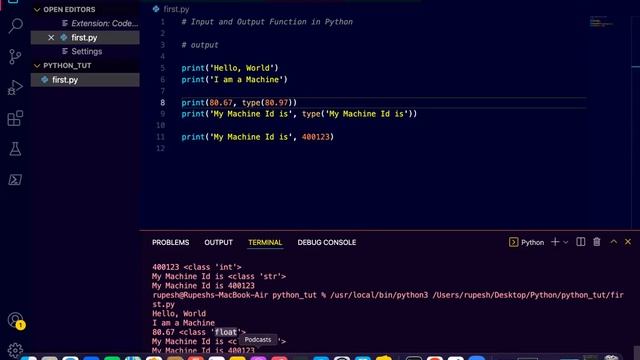The width and height of the screenshot is (640, 360).
Task: Open the Extensions view
Action: click(15, 118)
